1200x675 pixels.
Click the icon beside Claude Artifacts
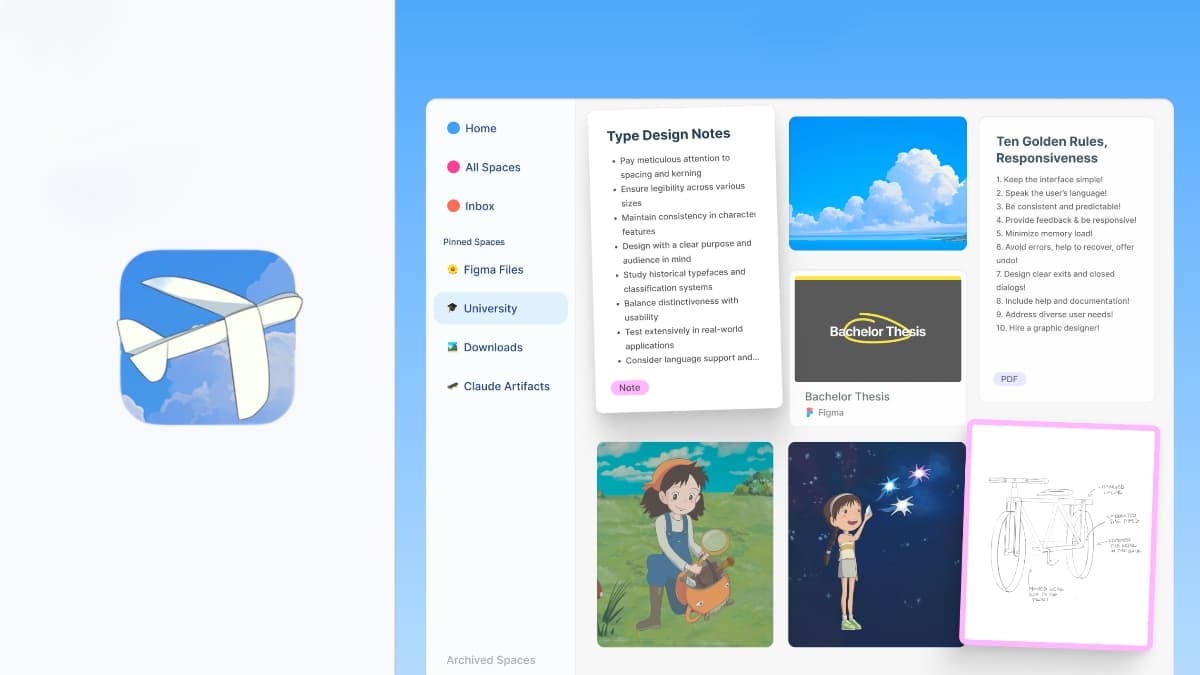[453, 386]
